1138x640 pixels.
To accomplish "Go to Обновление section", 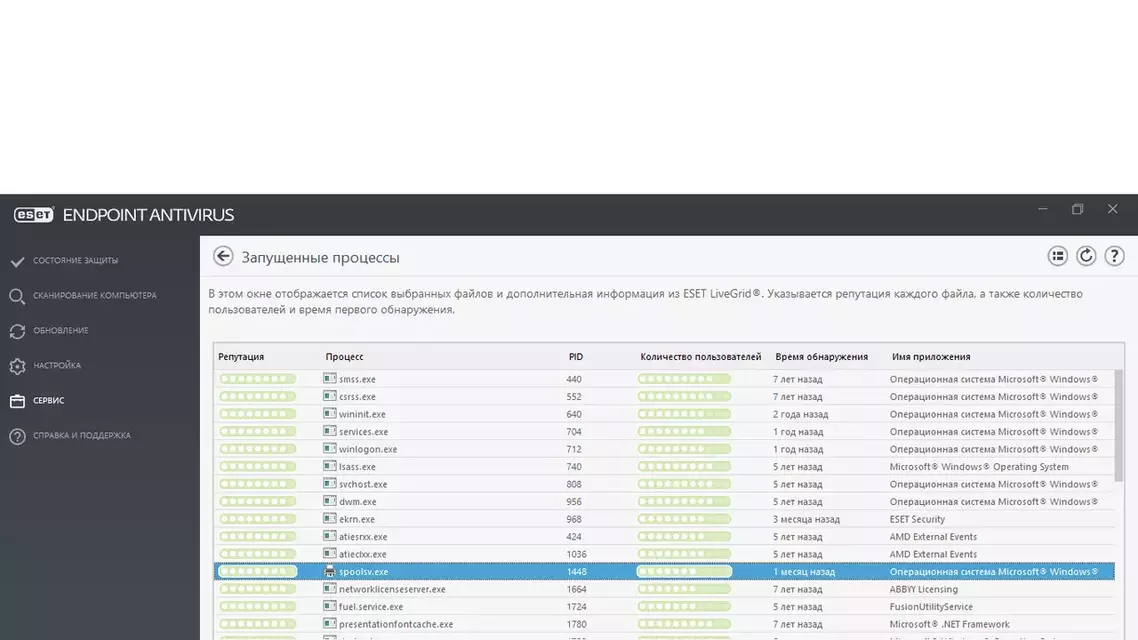I will (x=60, y=330).
